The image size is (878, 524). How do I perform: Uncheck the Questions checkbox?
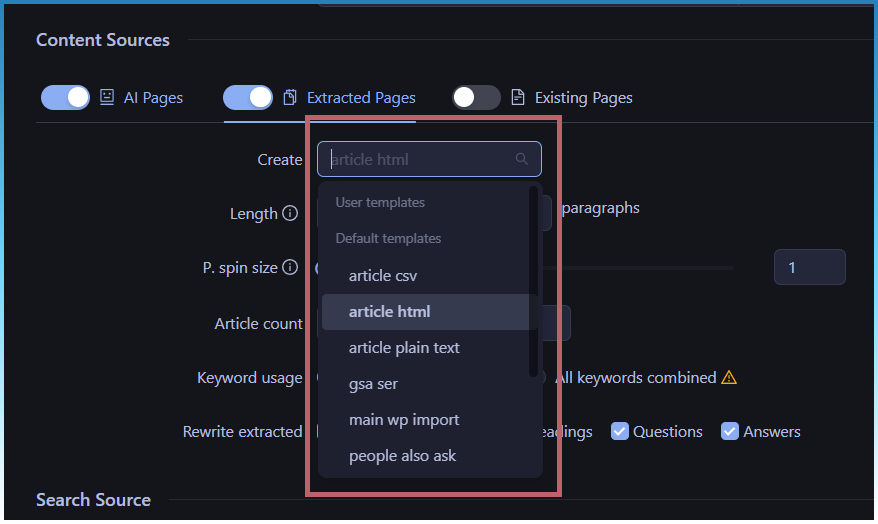[620, 431]
